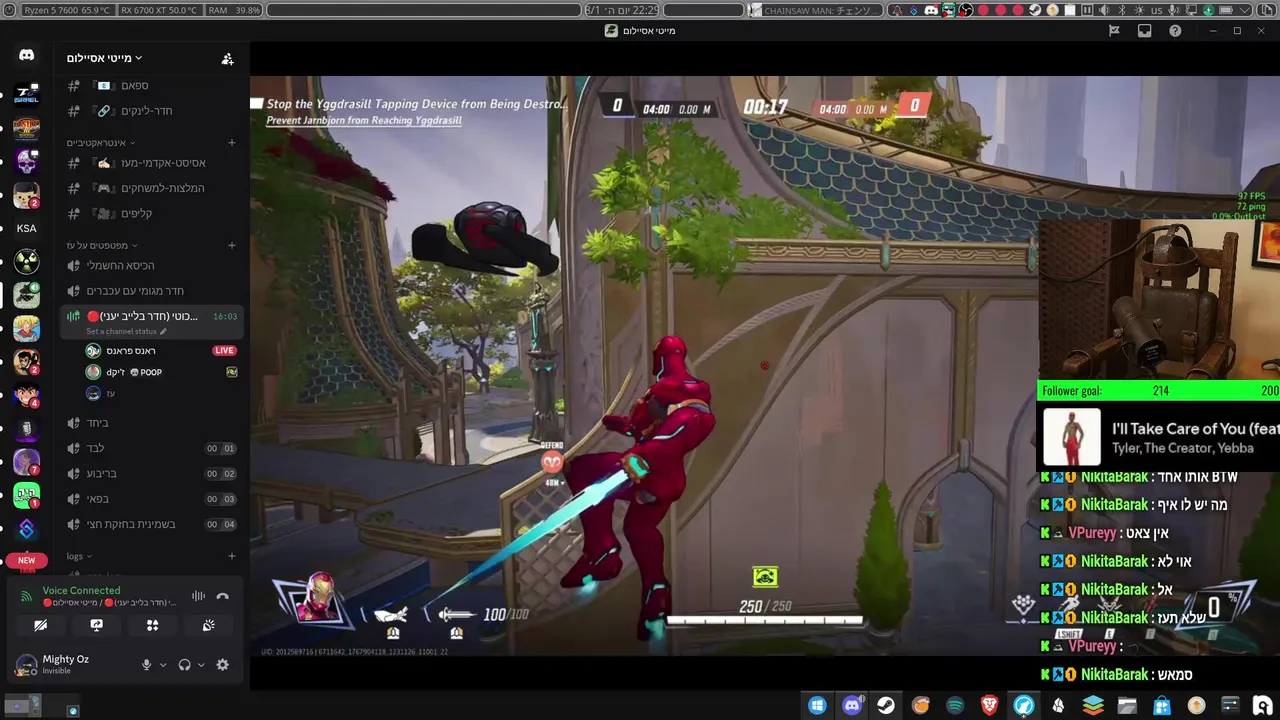The height and width of the screenshot is (720, 1280).
Task: Join the חדר מגומי עם עכברים voice channel
Action: point(150,291)
